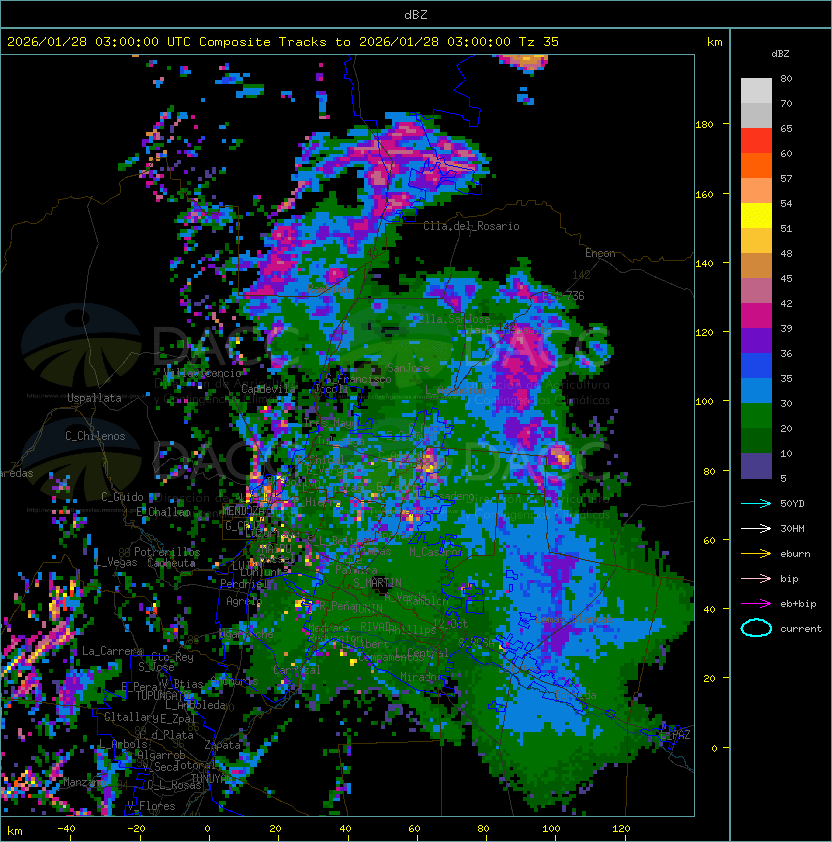Click the cyan 50YD track arrow in legend

[756, 503]
